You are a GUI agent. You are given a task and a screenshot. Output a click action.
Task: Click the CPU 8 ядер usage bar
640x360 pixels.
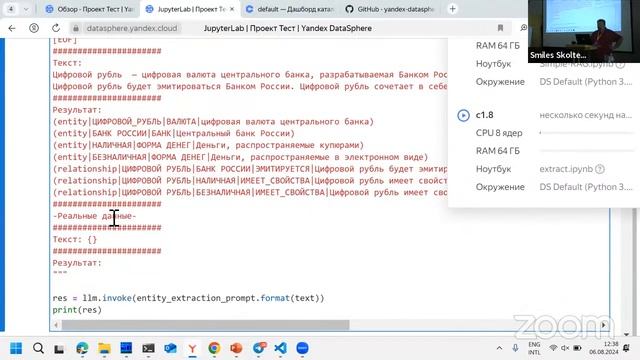point(587,133)
